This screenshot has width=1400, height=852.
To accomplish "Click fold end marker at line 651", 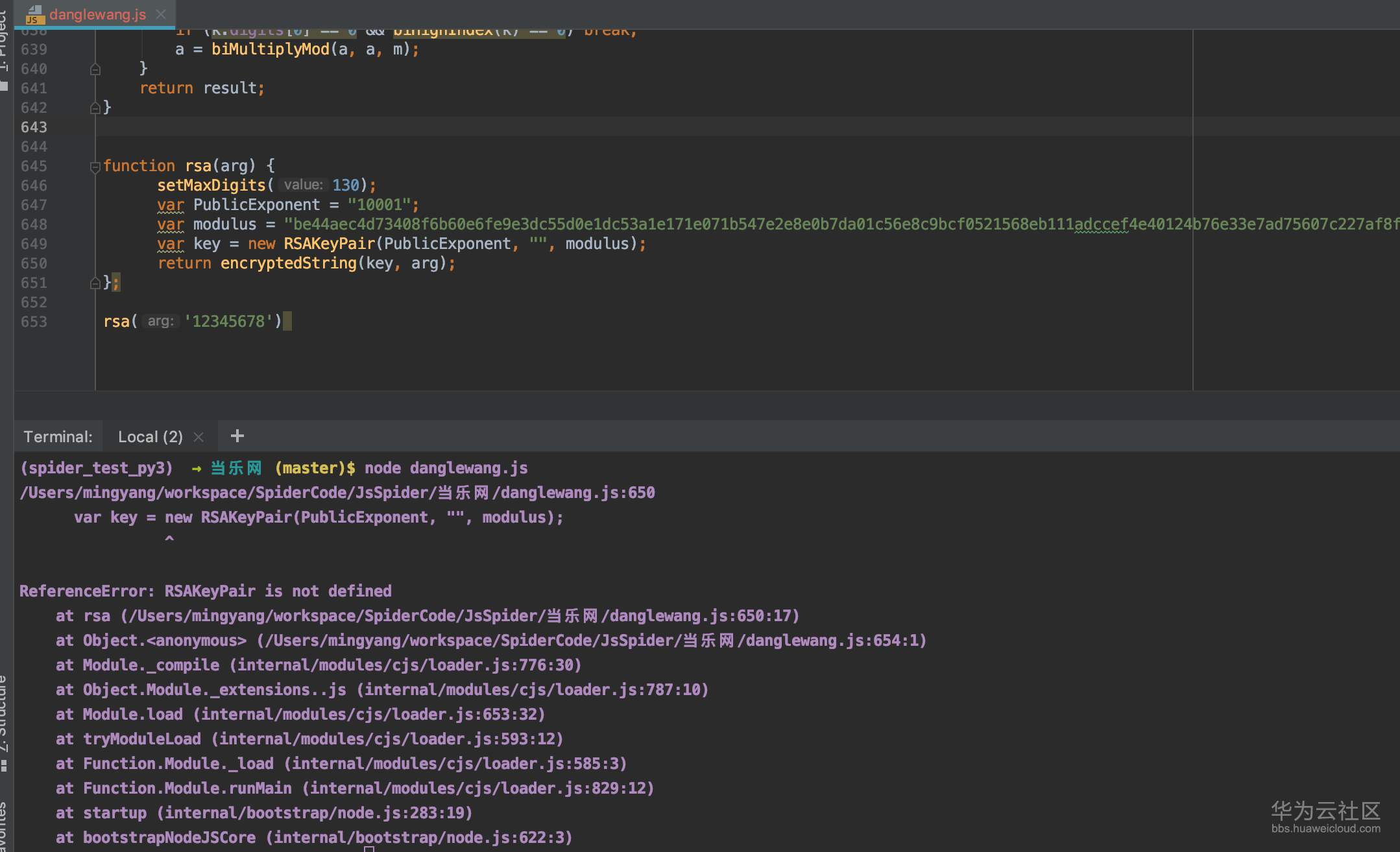I will pos(95,283).
